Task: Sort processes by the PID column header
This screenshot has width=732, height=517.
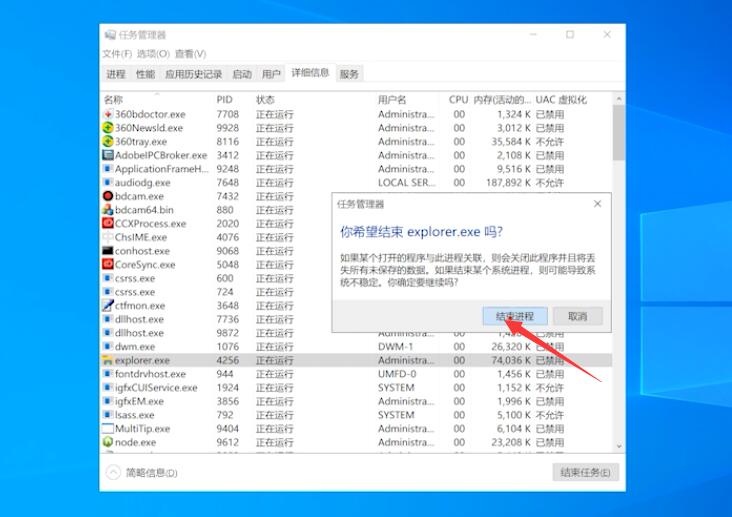Action: click(224, 100)
